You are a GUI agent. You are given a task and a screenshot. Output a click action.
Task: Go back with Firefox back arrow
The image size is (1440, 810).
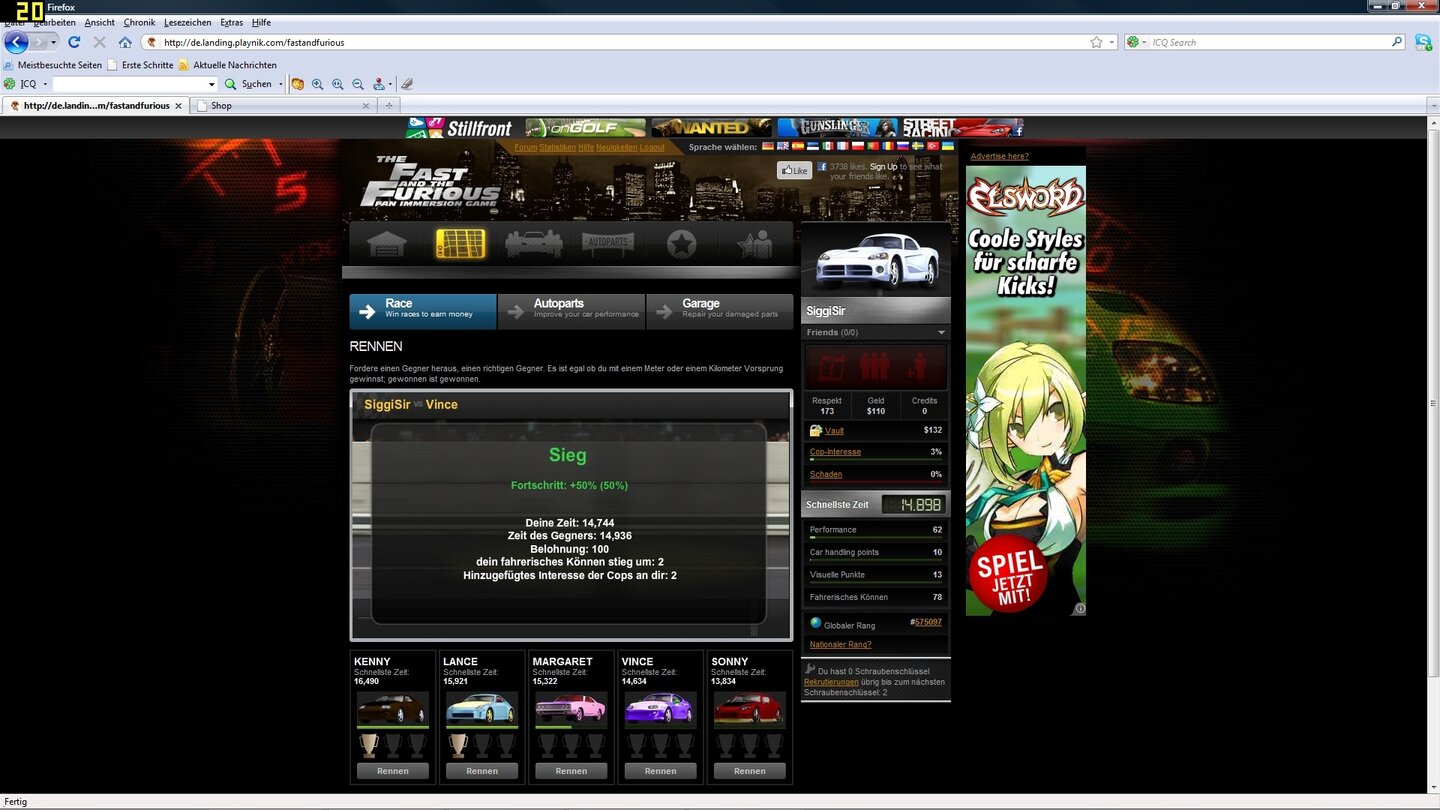16,42
